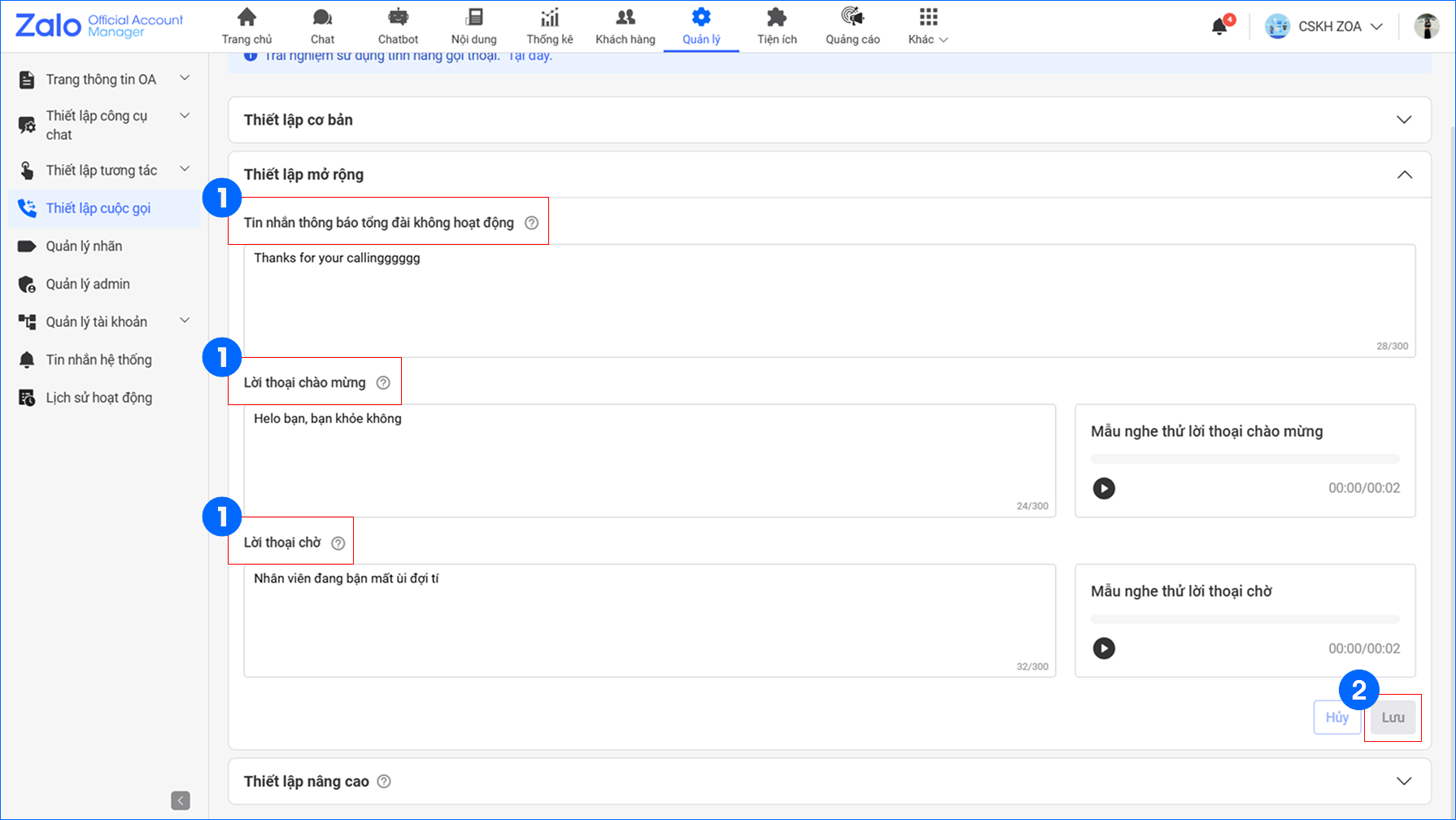Click the Chatbot robot icon

pyautogui.click(x=398, y=18)
